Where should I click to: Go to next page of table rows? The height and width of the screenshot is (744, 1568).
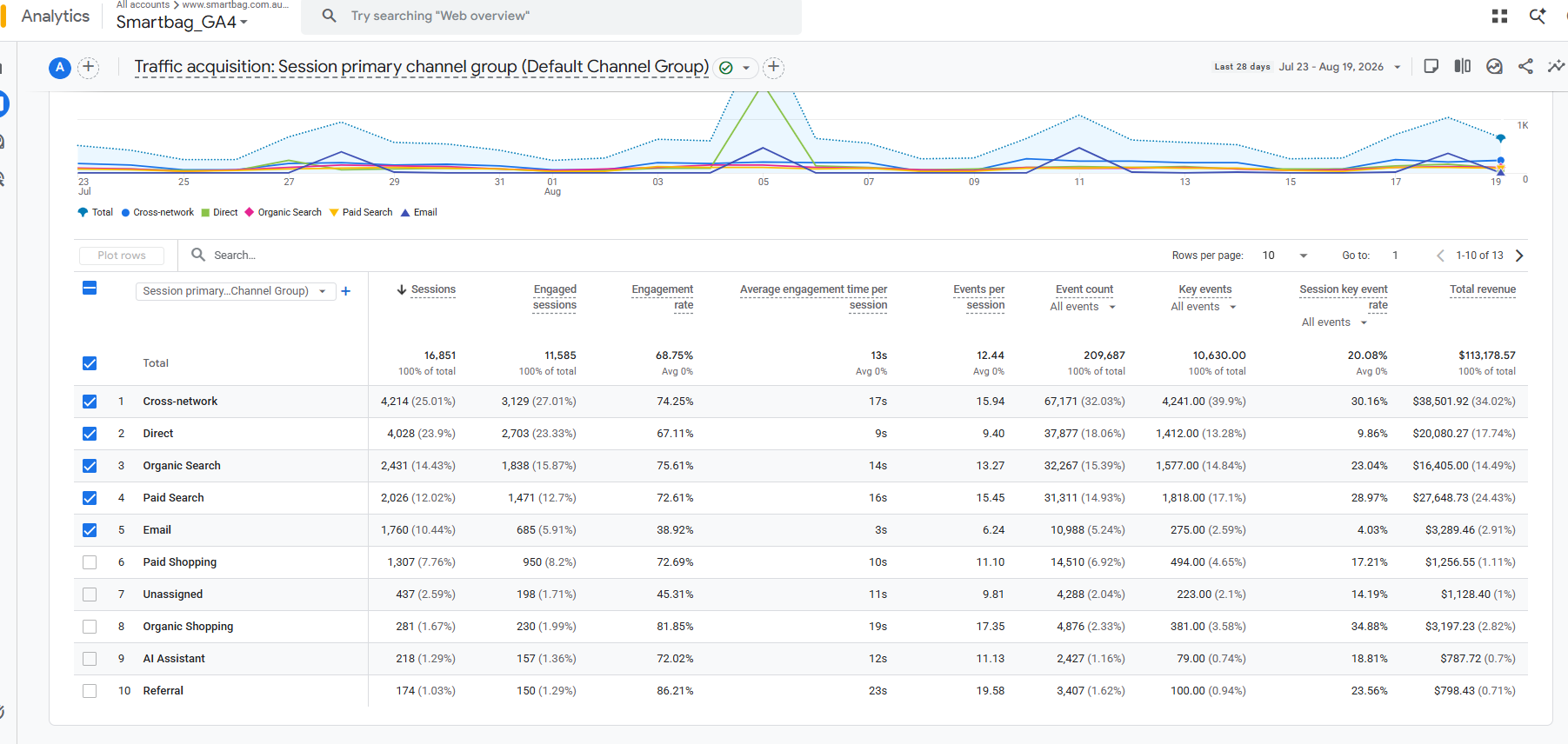click(1519, 256)
